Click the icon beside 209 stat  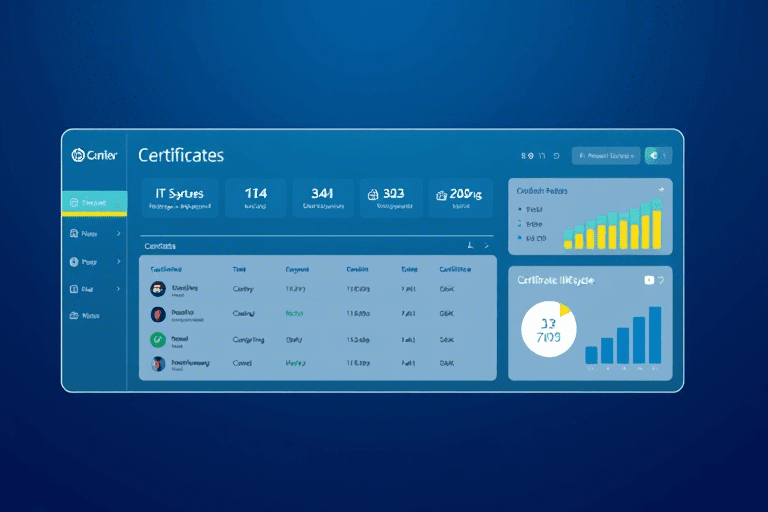[x=441, y=195]
